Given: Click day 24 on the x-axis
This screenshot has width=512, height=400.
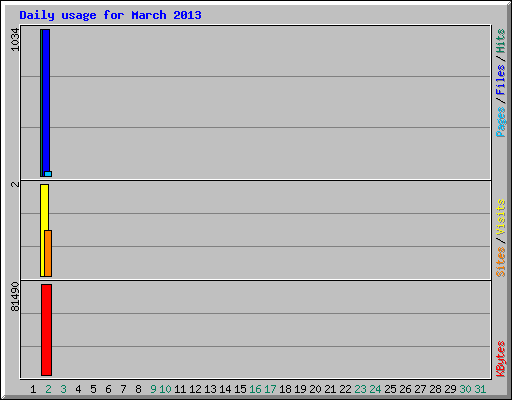Looking at the screenshot, I should point(375,389).
